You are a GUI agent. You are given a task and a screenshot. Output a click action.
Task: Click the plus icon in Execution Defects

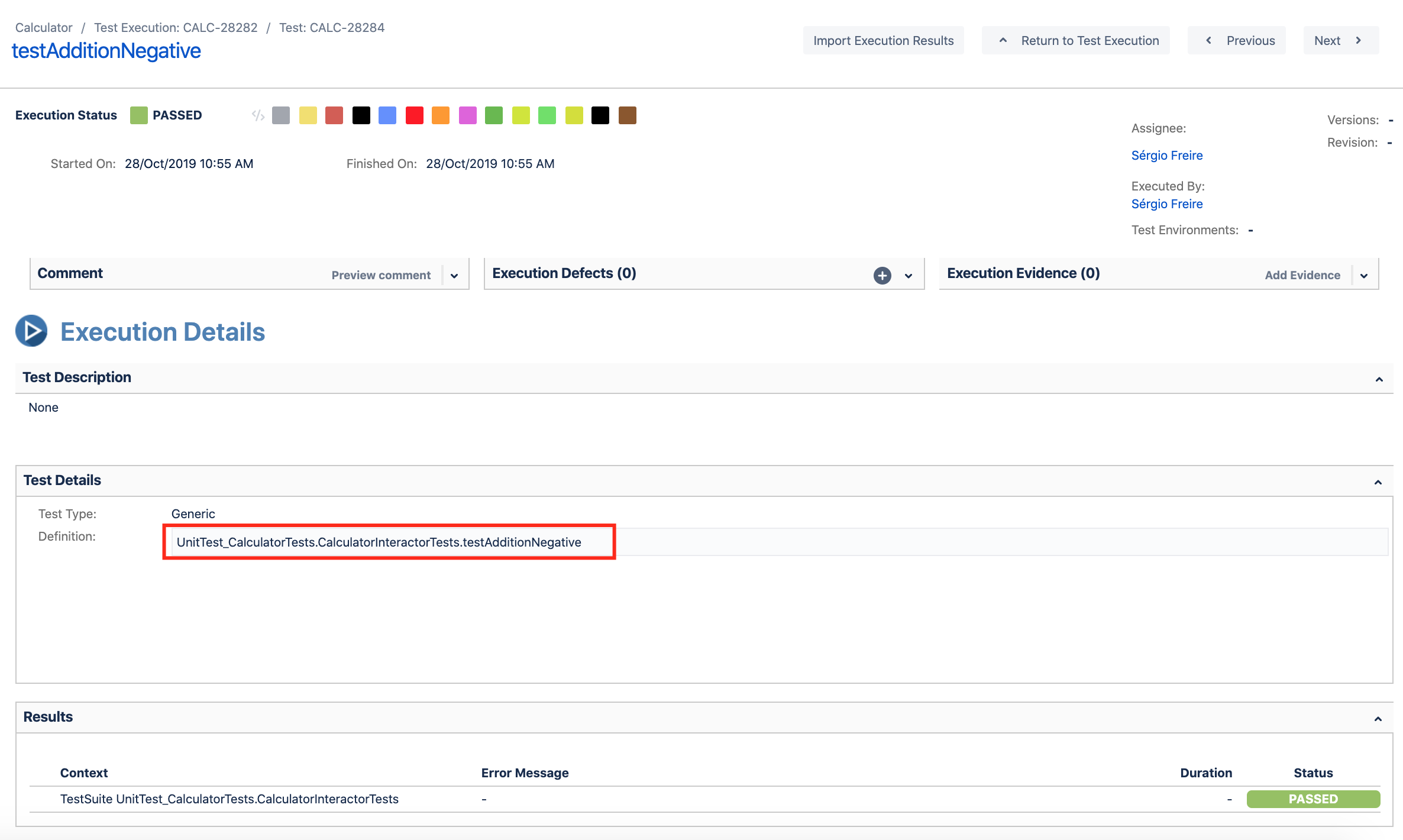pos(882,276)
